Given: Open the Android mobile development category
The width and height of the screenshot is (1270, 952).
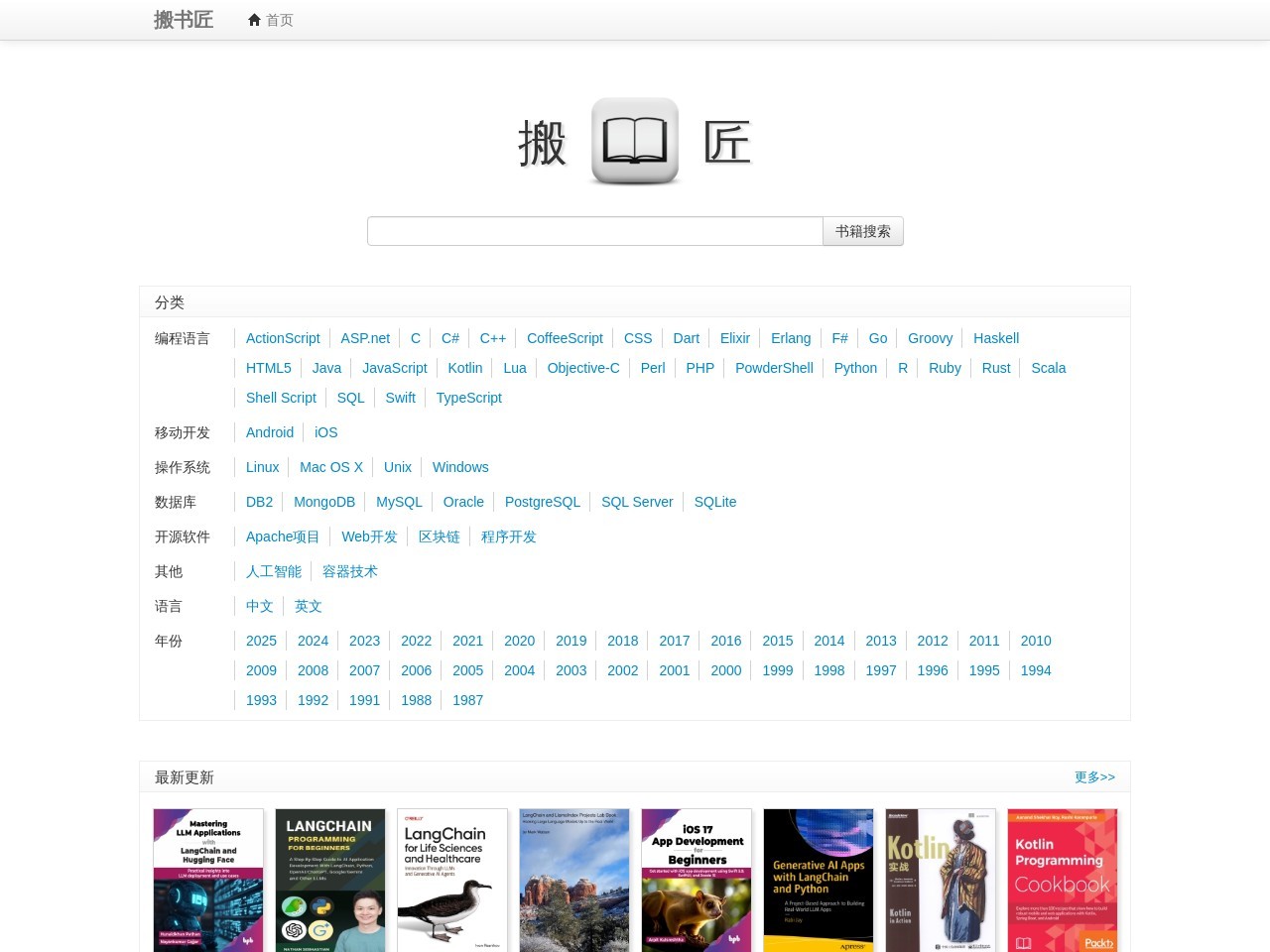Looking at the screenshot, I should pos(270,432).
